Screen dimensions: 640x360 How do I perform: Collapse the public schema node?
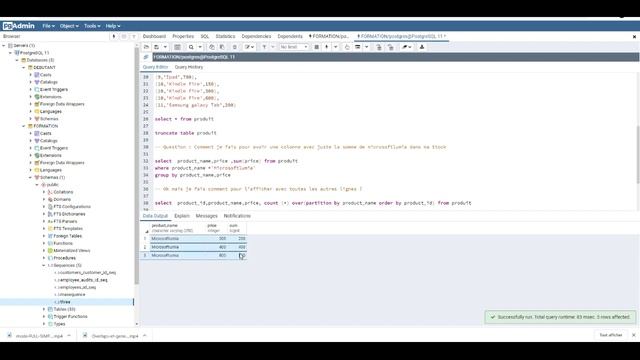[37, 185]
